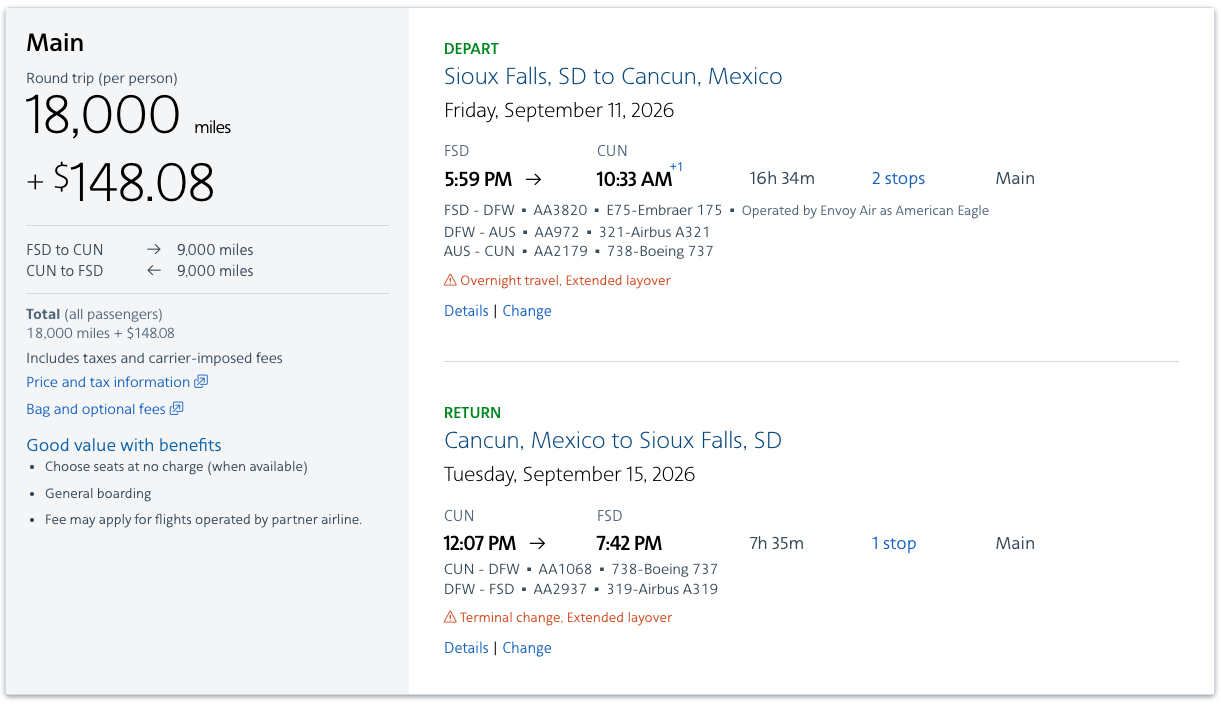
Task: Click the Sioux Falls, SD to Cancun, Mexico heading
Action: tap(613, 76)
